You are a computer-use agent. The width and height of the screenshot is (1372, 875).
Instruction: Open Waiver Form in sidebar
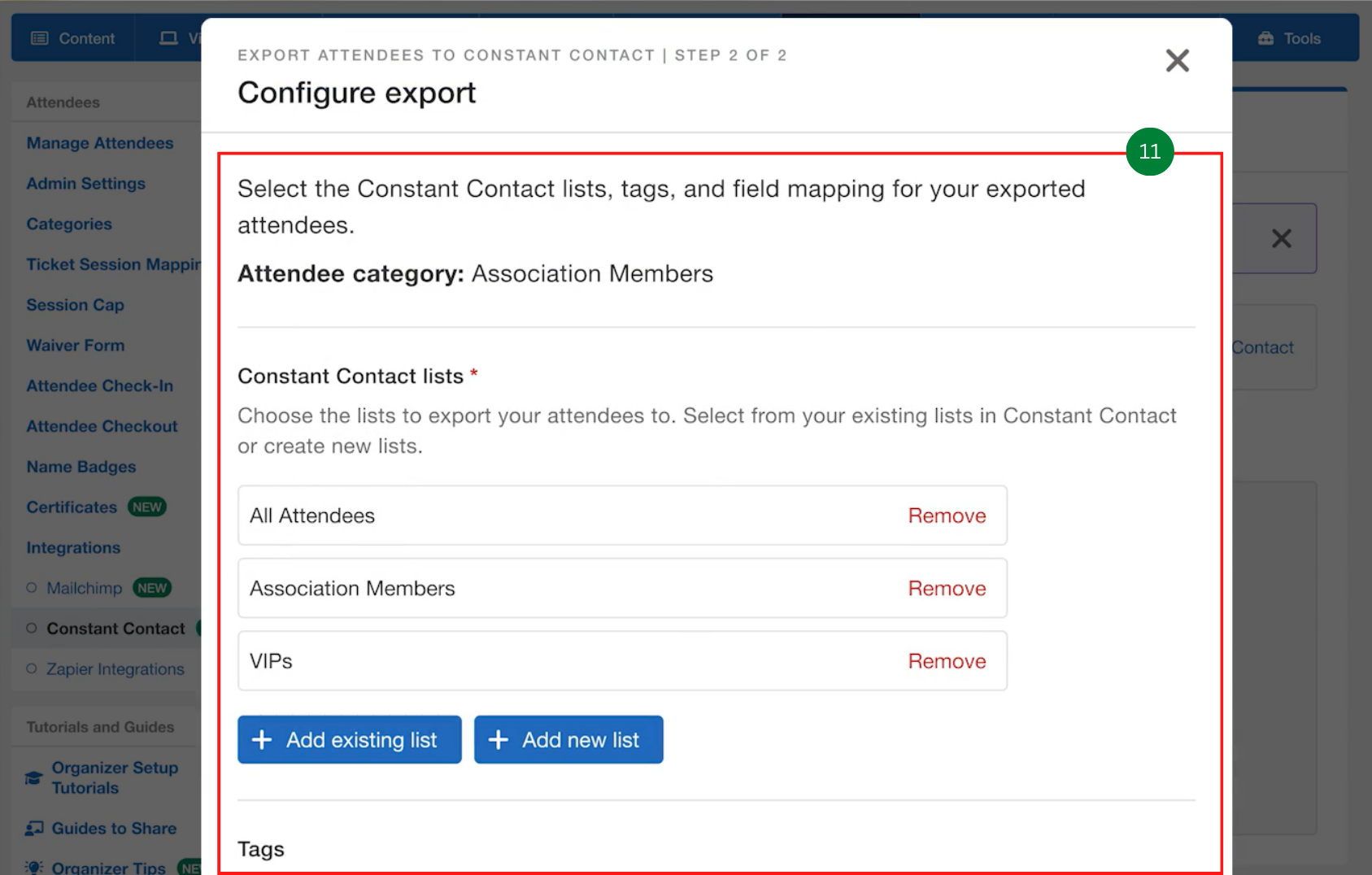(76, 346)
